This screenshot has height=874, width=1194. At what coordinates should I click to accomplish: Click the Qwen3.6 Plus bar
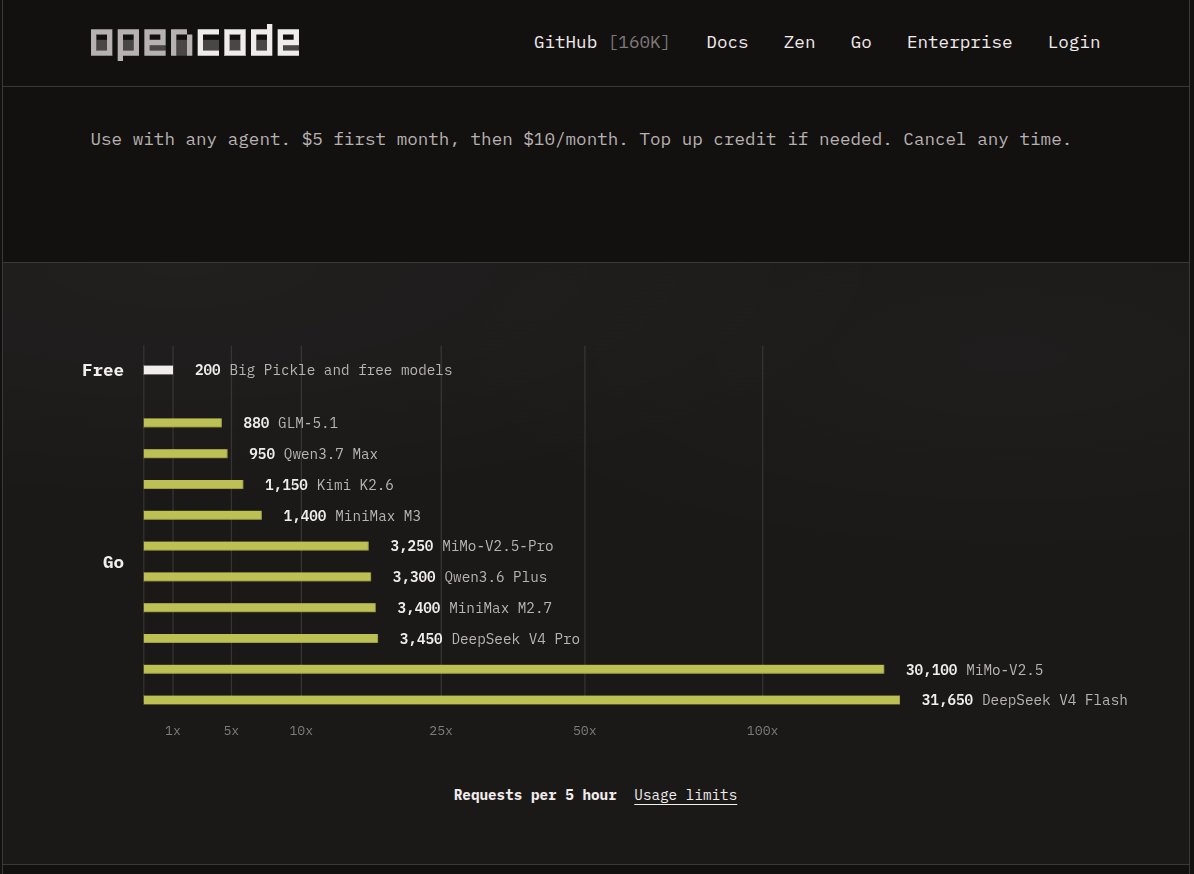pos(257,577)
